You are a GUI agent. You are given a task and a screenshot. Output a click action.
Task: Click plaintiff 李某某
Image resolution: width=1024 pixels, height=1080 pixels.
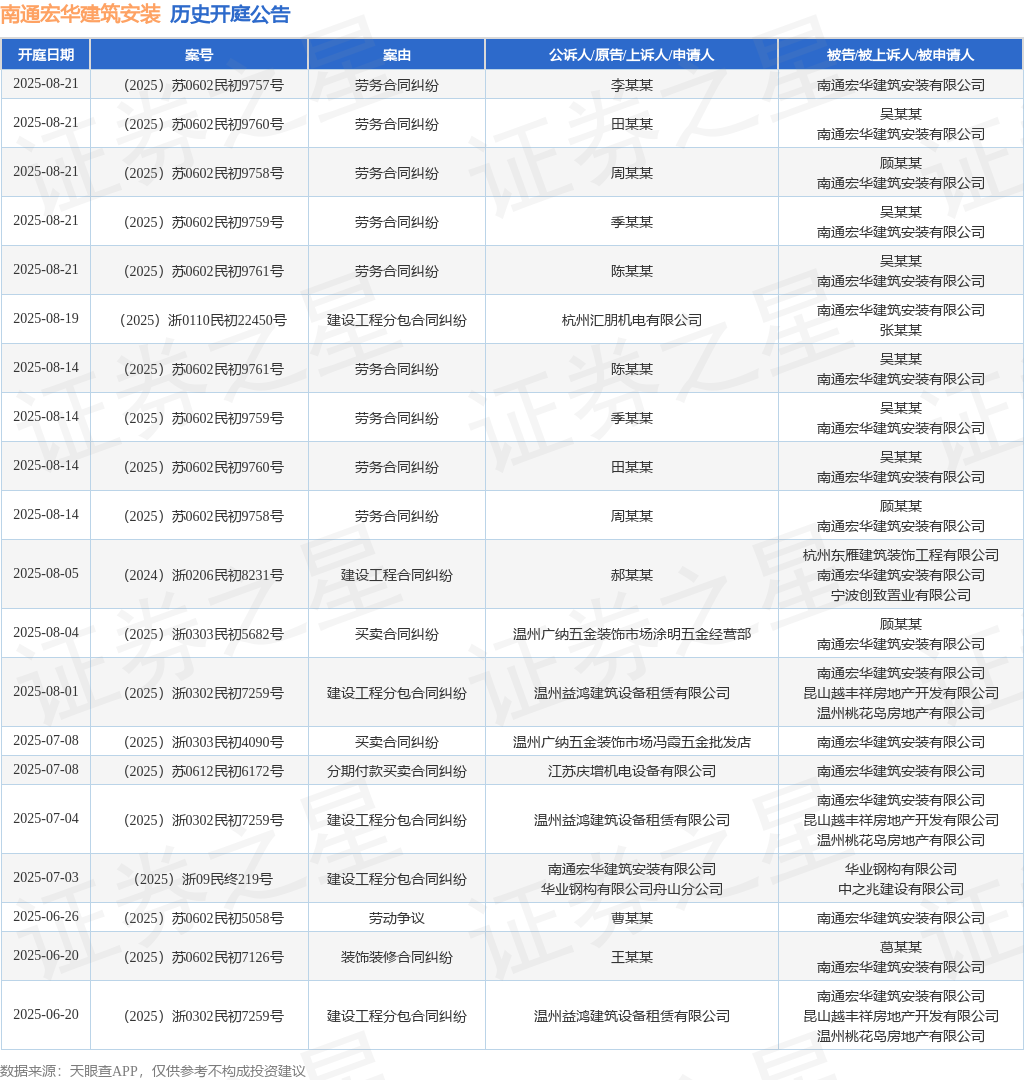point(631,85)
